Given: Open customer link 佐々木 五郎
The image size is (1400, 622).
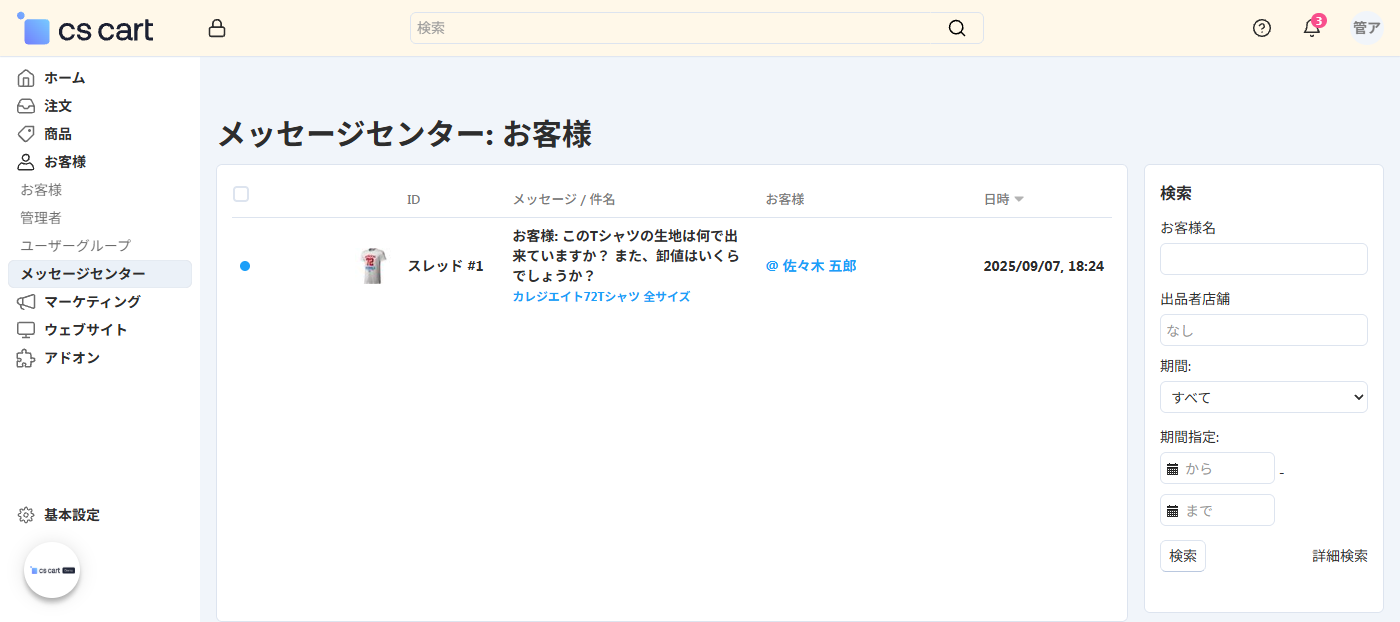Looking at the screenshot, I should click(818, 266).
